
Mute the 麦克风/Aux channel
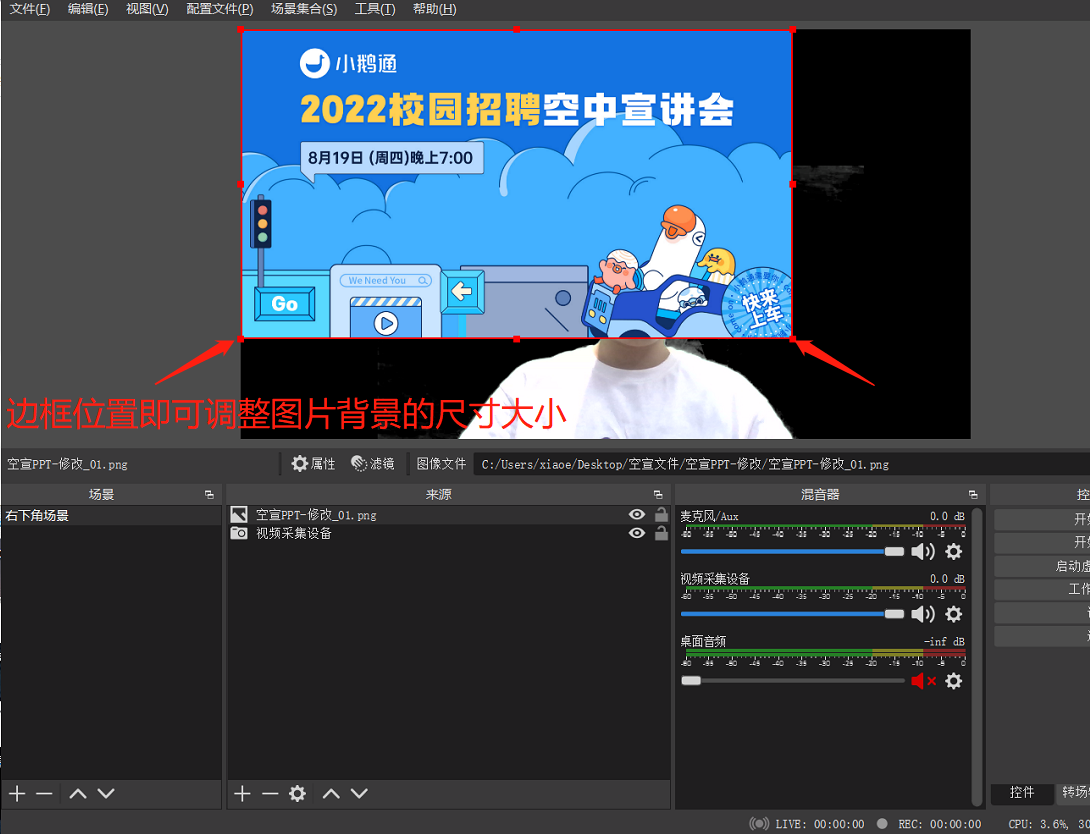click(x=922, y=552)
